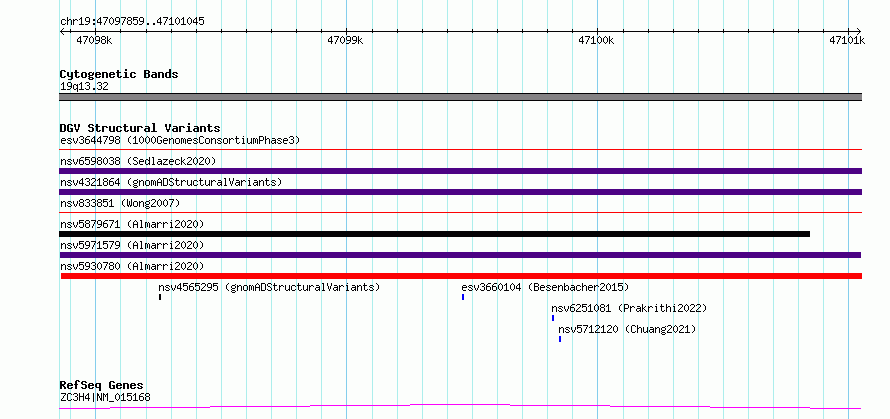Click the nsv833851 thin red variant line
Screen dimensions: 890x419
point(460,213)
